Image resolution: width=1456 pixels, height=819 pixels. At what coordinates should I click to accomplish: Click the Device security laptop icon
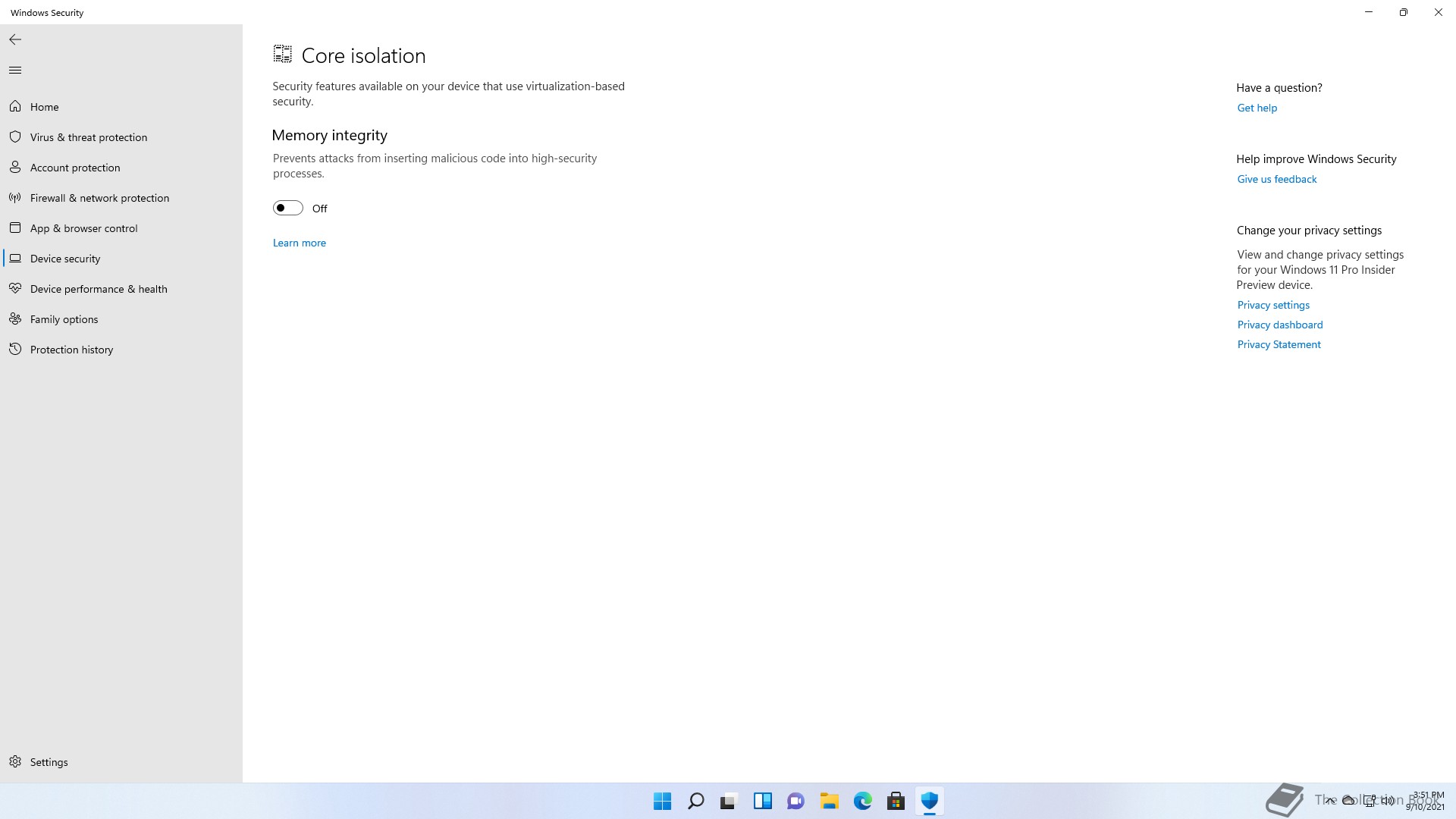15,258
